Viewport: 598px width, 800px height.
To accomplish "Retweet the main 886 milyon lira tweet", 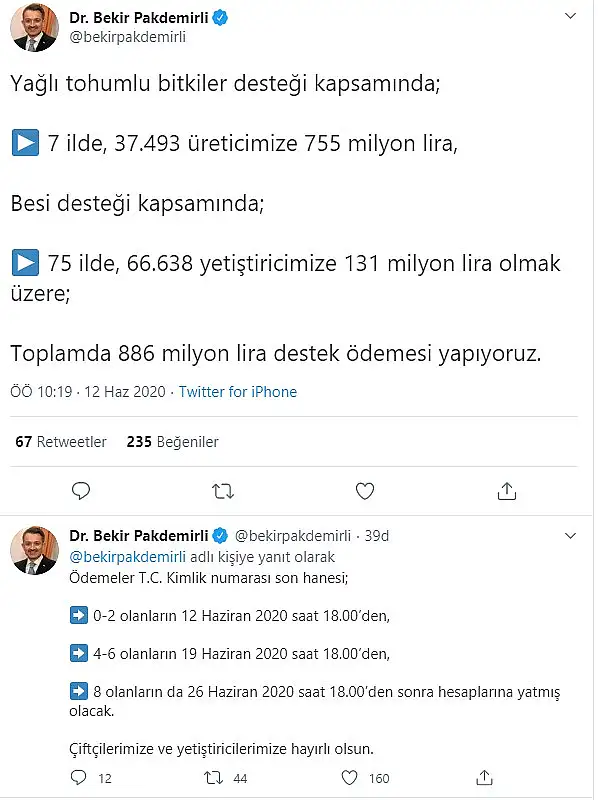I will [x=222, y=491].
